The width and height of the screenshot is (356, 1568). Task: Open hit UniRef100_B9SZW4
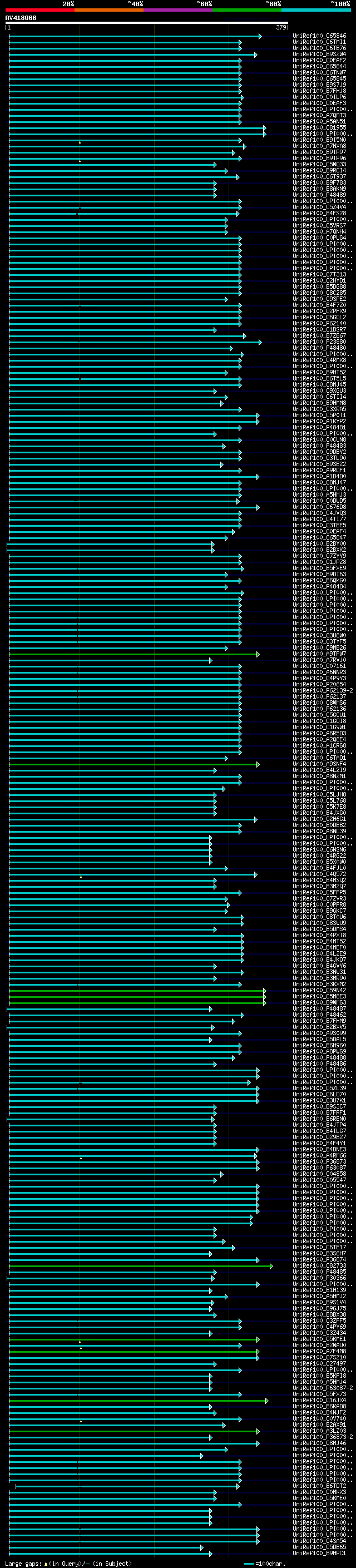tap(319, 54)
